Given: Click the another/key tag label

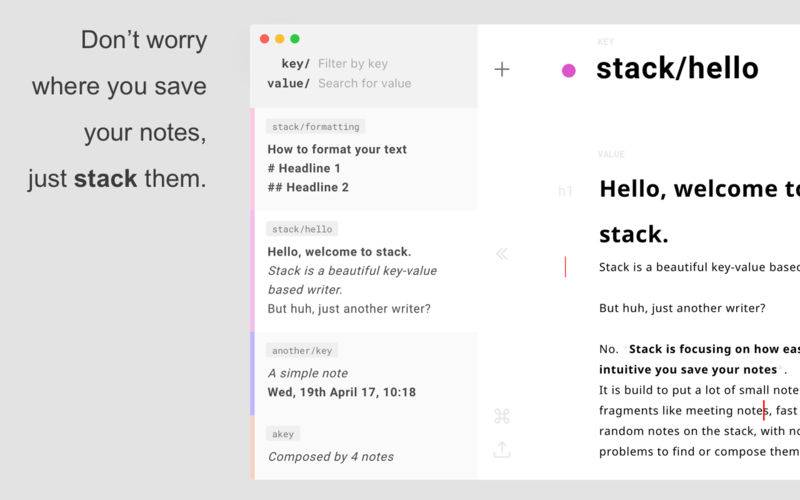Looking at the screenshot, I should (x=302, y=351).
